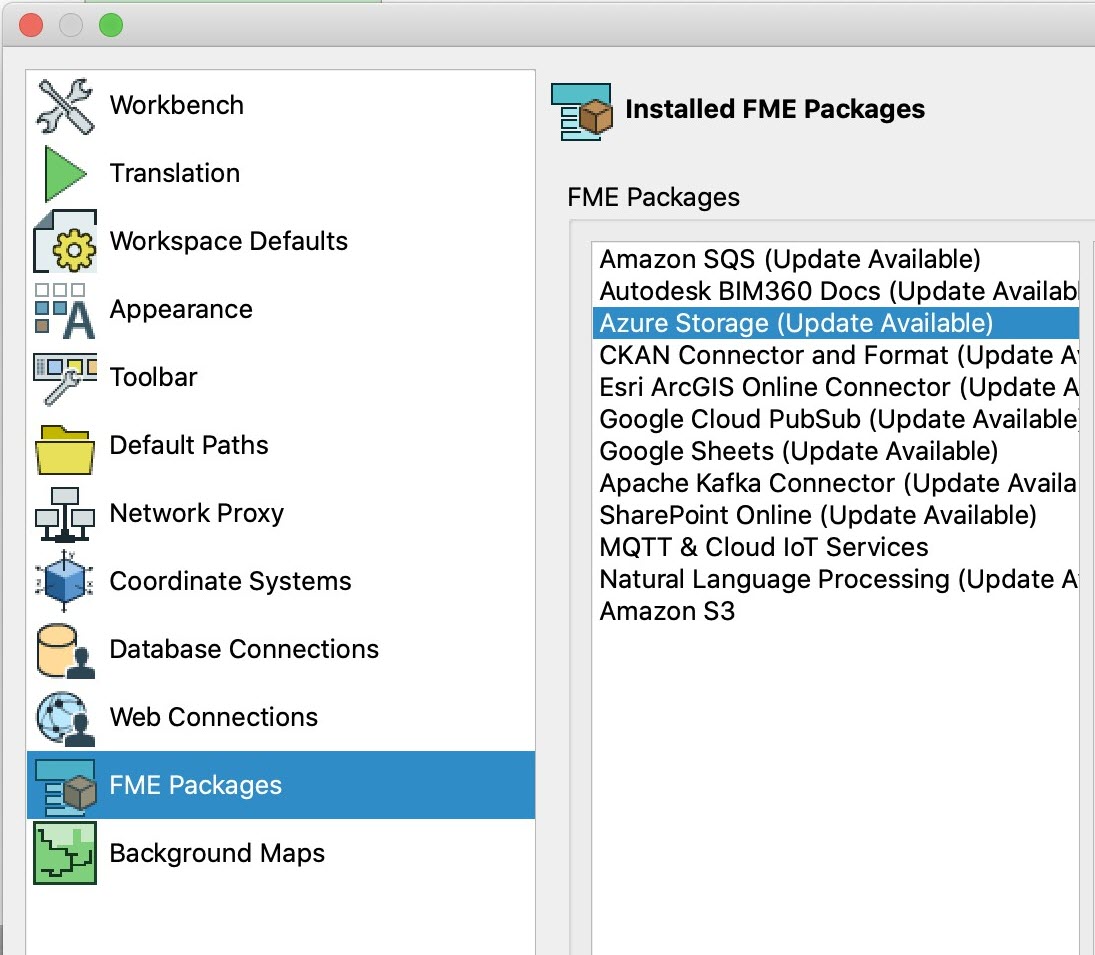Screen dimensions: 1095x955
Task: Switch to Appearance settings
Action: (x=281, y=310)
